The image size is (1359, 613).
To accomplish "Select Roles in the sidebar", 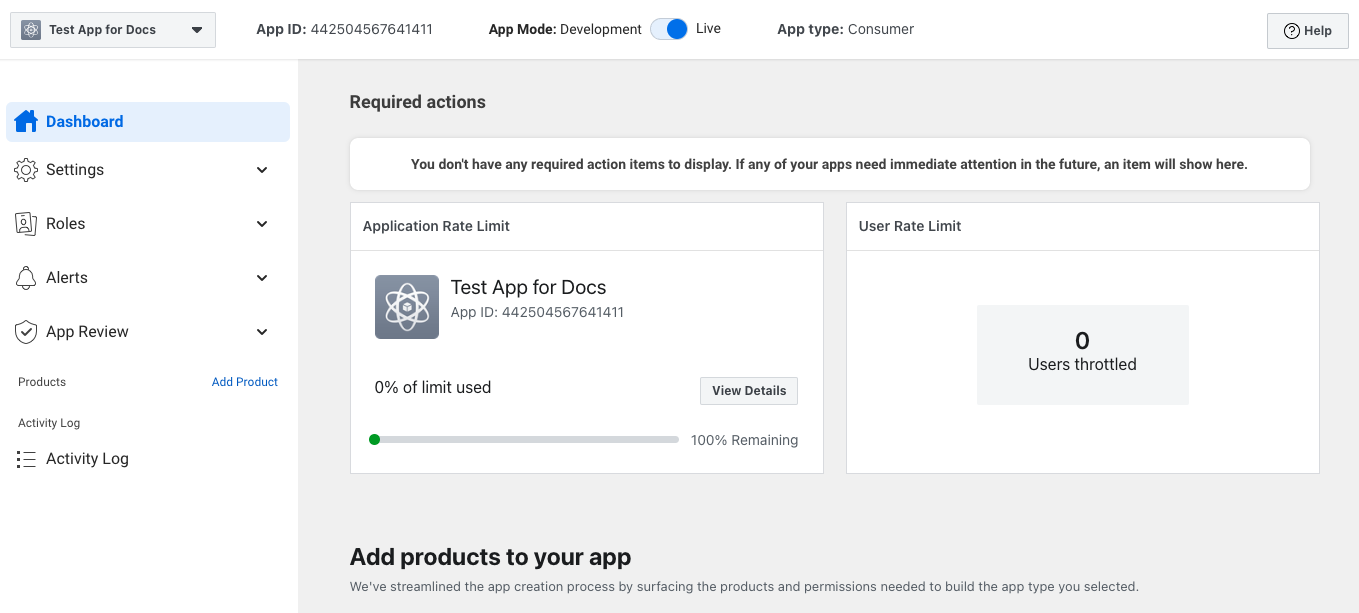I will [x=148, y=224].
